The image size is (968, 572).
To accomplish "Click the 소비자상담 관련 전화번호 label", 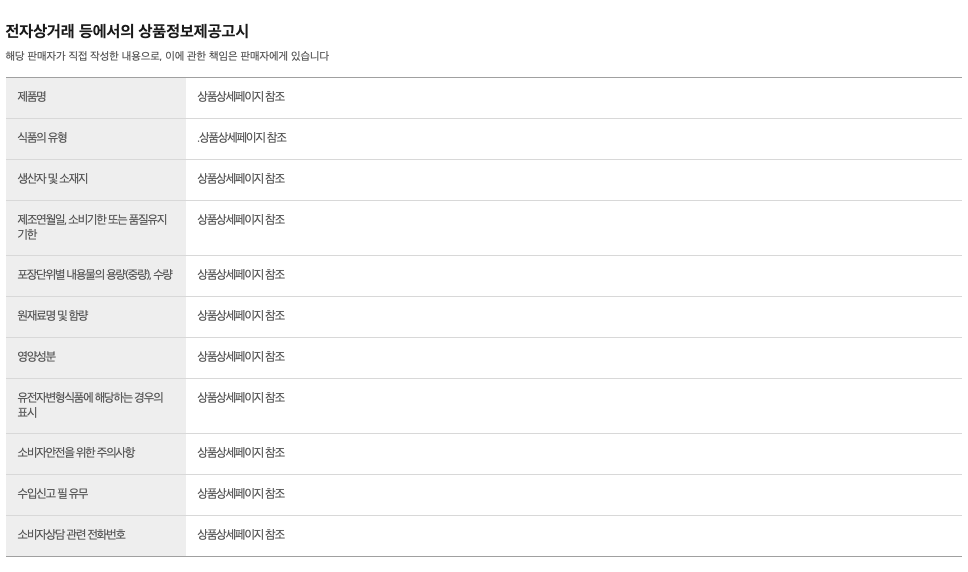I will point(72,535).
